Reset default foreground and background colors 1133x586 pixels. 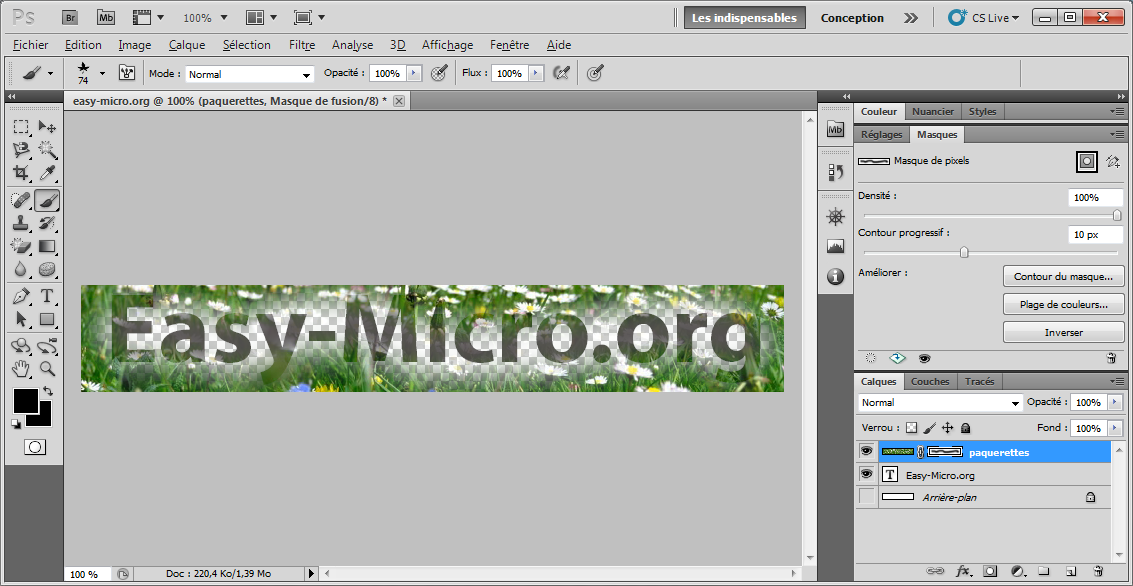16,424
